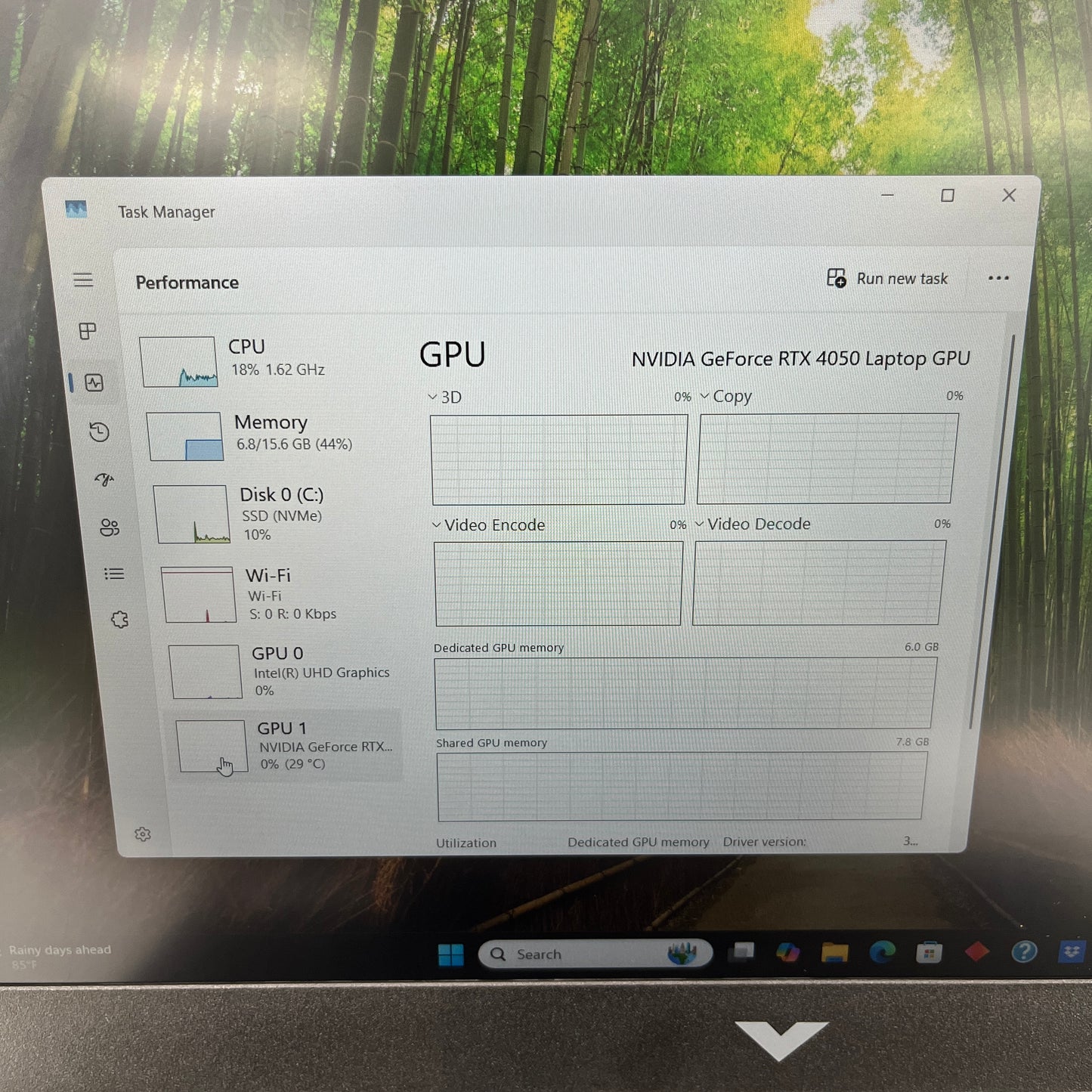Open Microsoft Edge from the taskbar
Screen dimensions: 1092x1092
click(x=882, y=952)
